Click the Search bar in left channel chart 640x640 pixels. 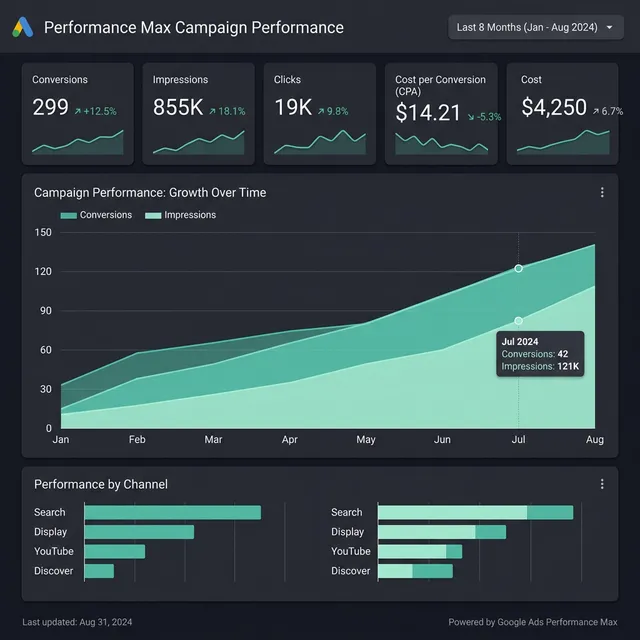coord(172,512)
